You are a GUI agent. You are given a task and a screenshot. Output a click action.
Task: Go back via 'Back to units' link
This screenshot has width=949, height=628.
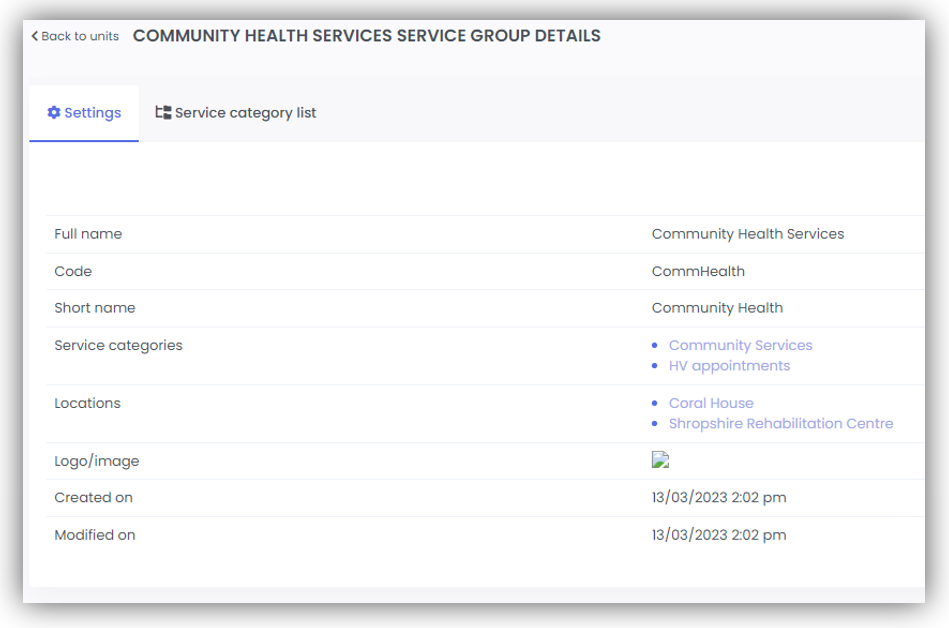[x=79, y=37]
